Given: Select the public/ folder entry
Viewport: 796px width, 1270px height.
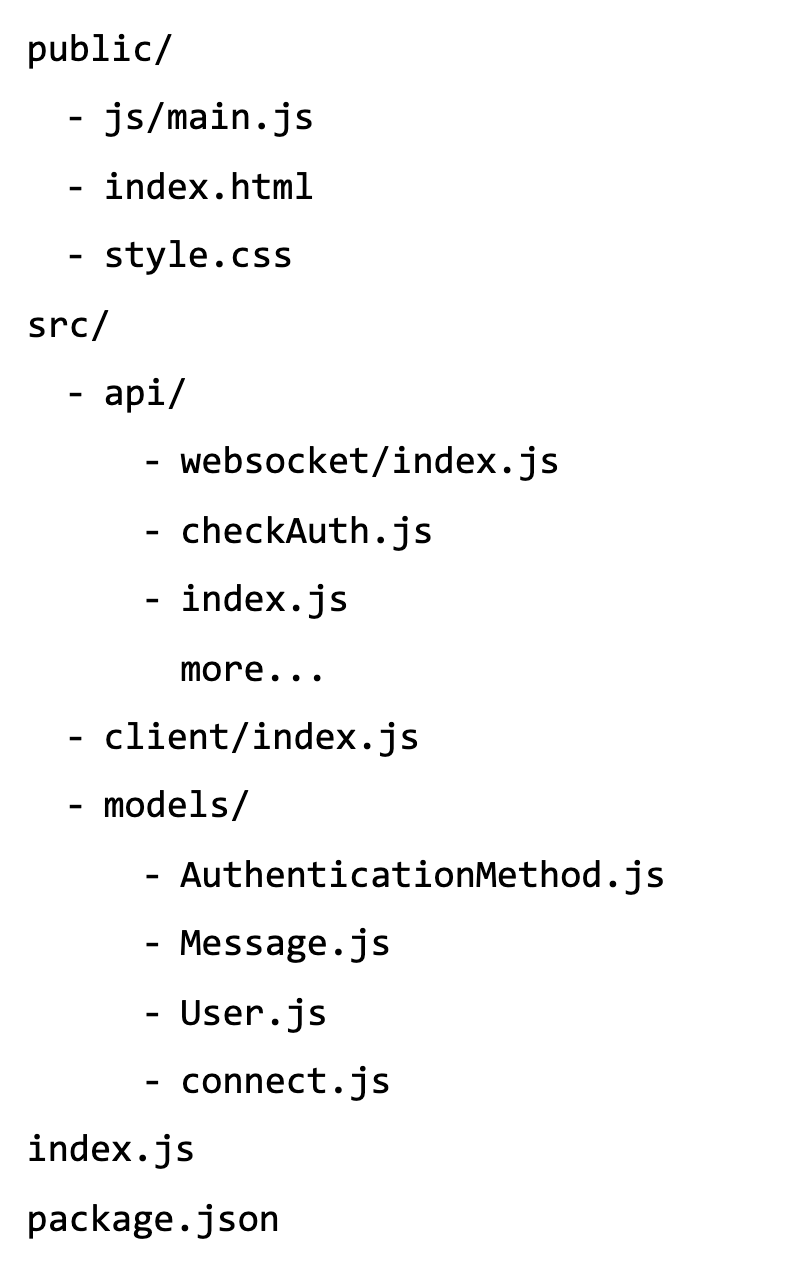Looking at the screenshot, I should click(x=100, y=50).
